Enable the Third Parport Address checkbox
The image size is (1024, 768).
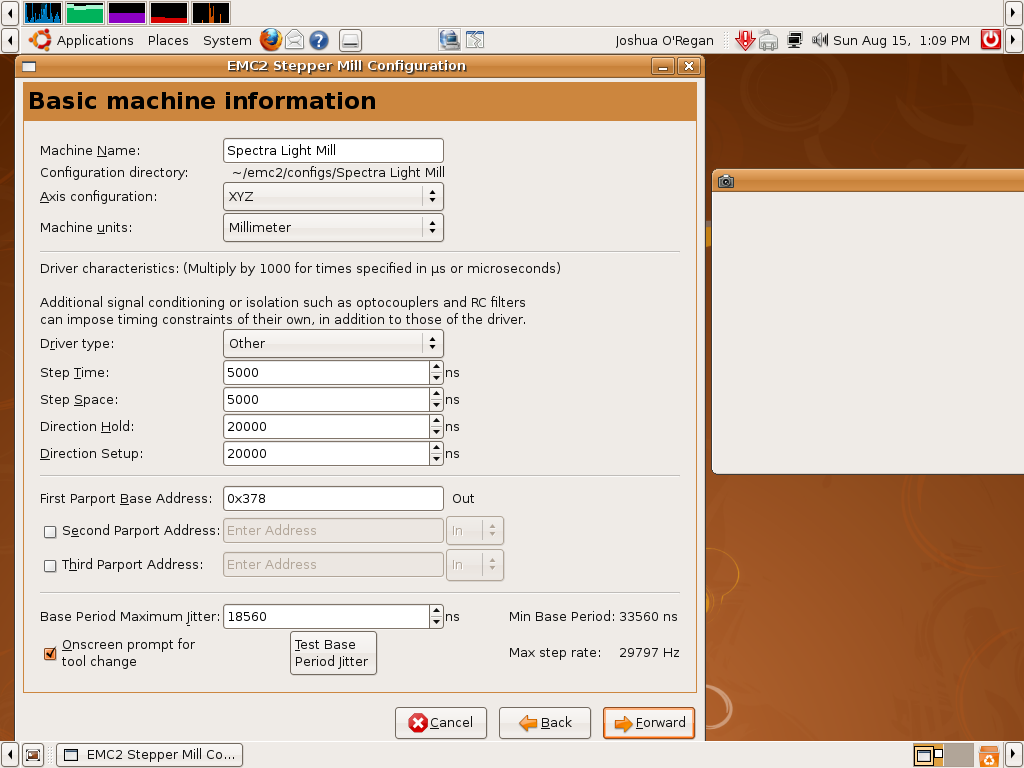(50, 566)
